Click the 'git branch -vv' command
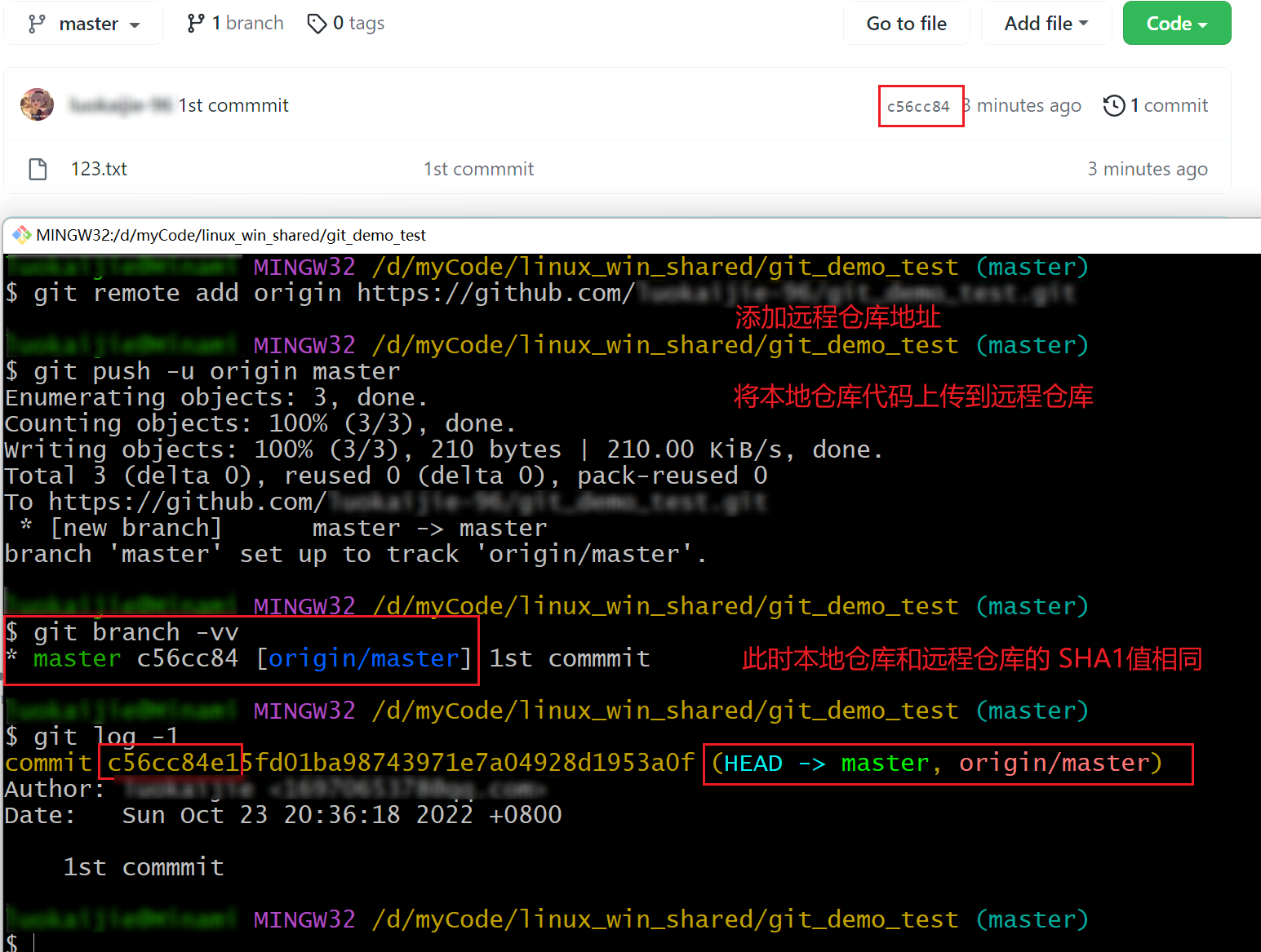 click(x=122, y=632)
